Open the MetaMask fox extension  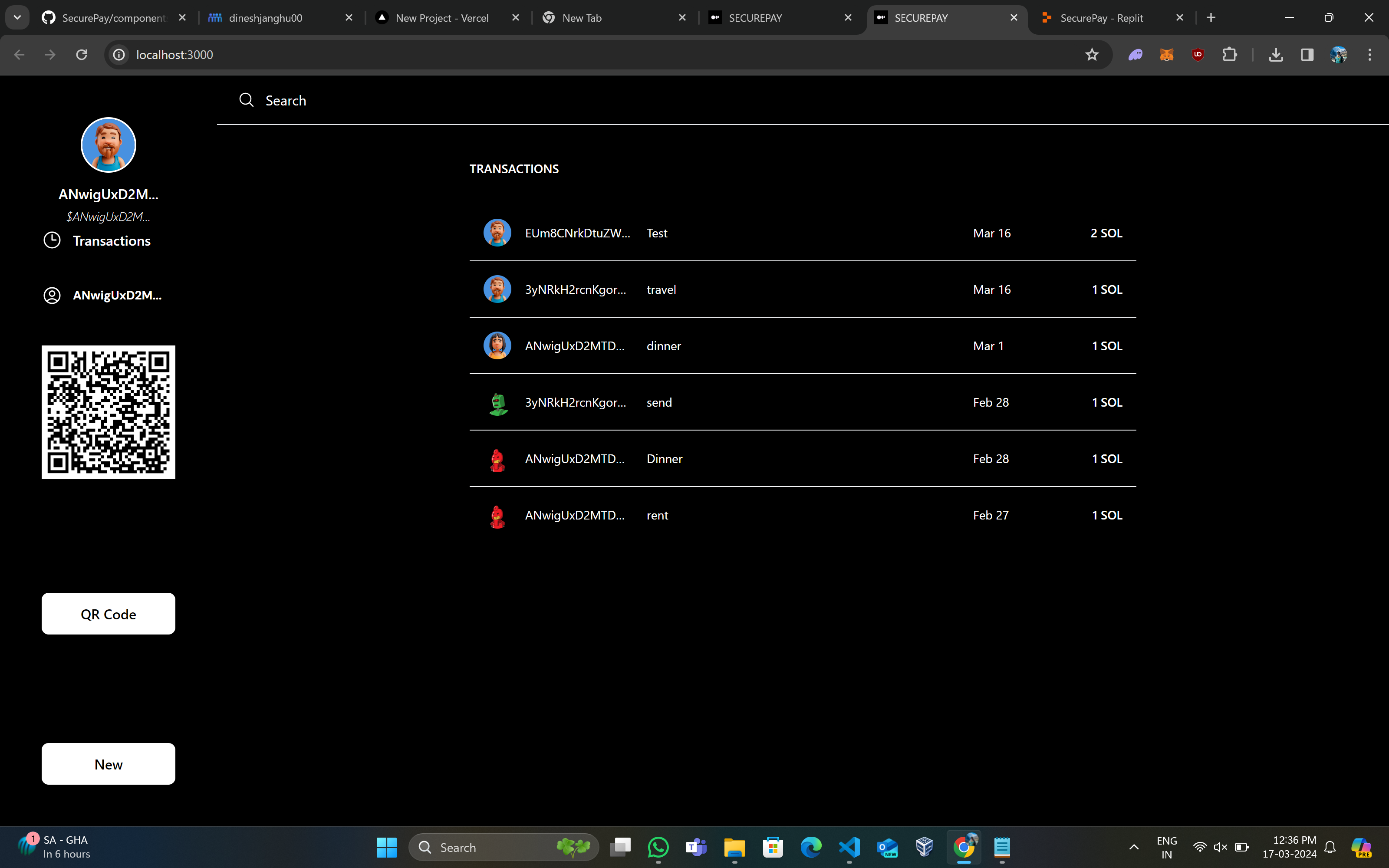(x=1166, y=55)
